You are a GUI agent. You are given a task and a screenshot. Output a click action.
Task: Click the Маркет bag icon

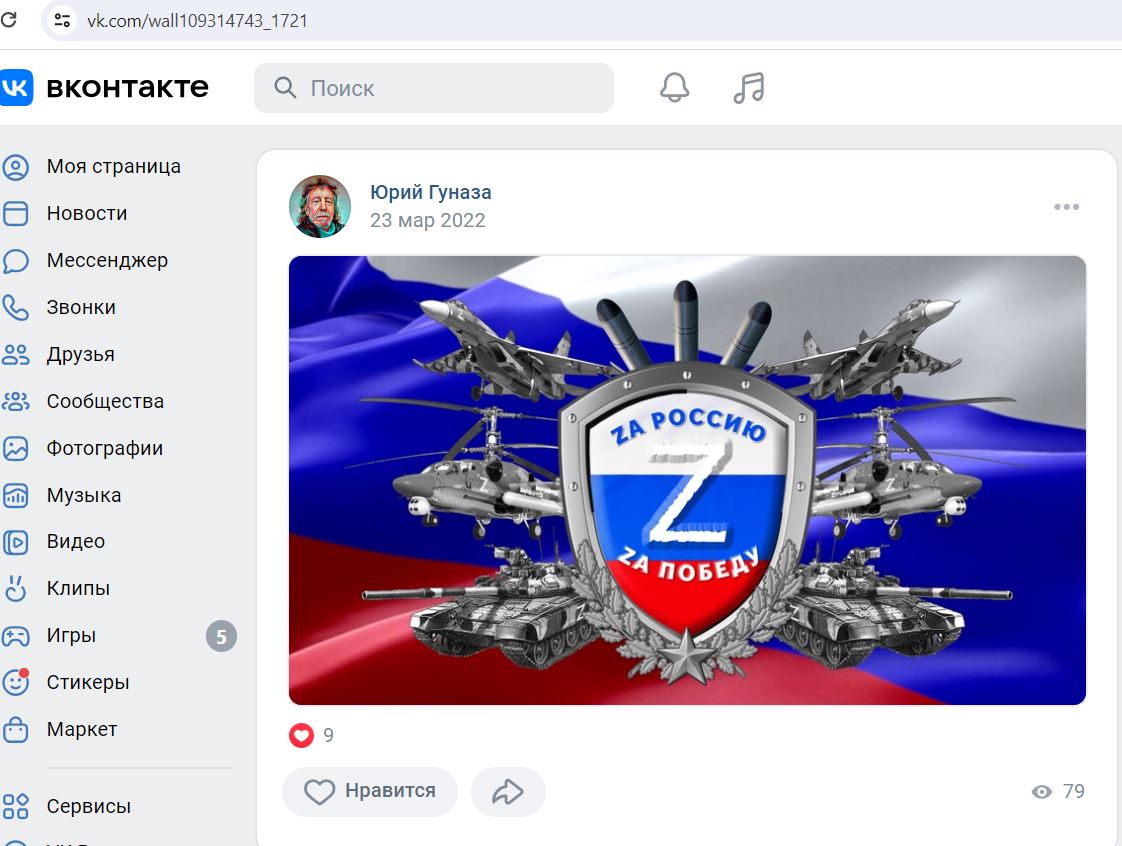point(15,729)
